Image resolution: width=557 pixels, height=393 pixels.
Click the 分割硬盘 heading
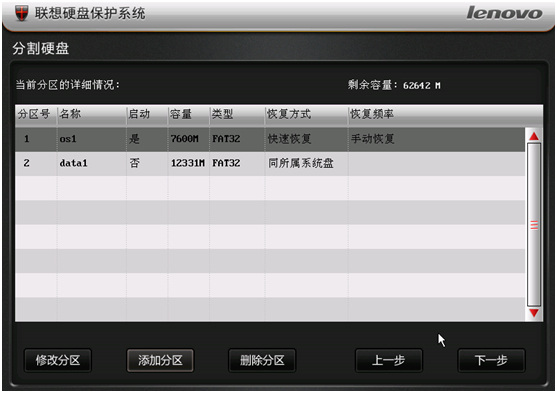pos(41,48)
